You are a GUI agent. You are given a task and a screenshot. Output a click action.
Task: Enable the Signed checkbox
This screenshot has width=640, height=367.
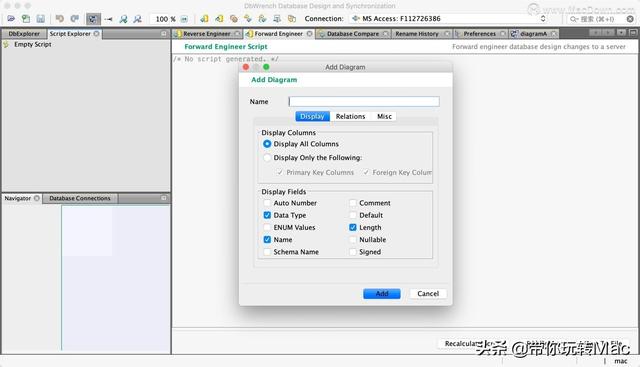tap(353, 252)
